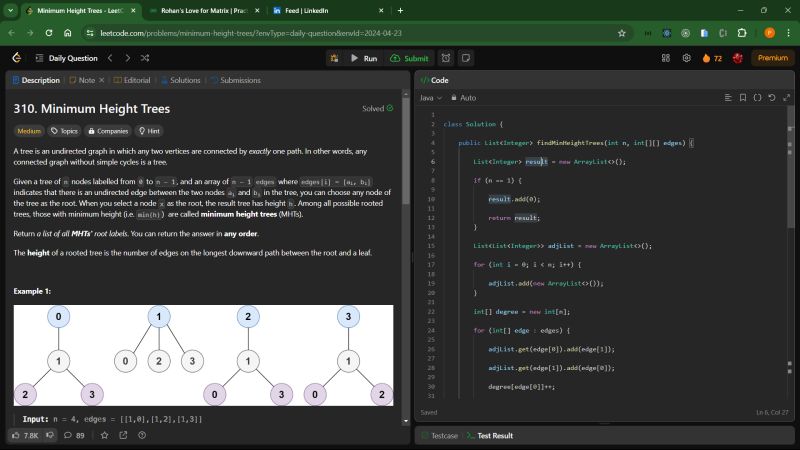
Task: Go to the next question arrow
Action: point(127,58)
